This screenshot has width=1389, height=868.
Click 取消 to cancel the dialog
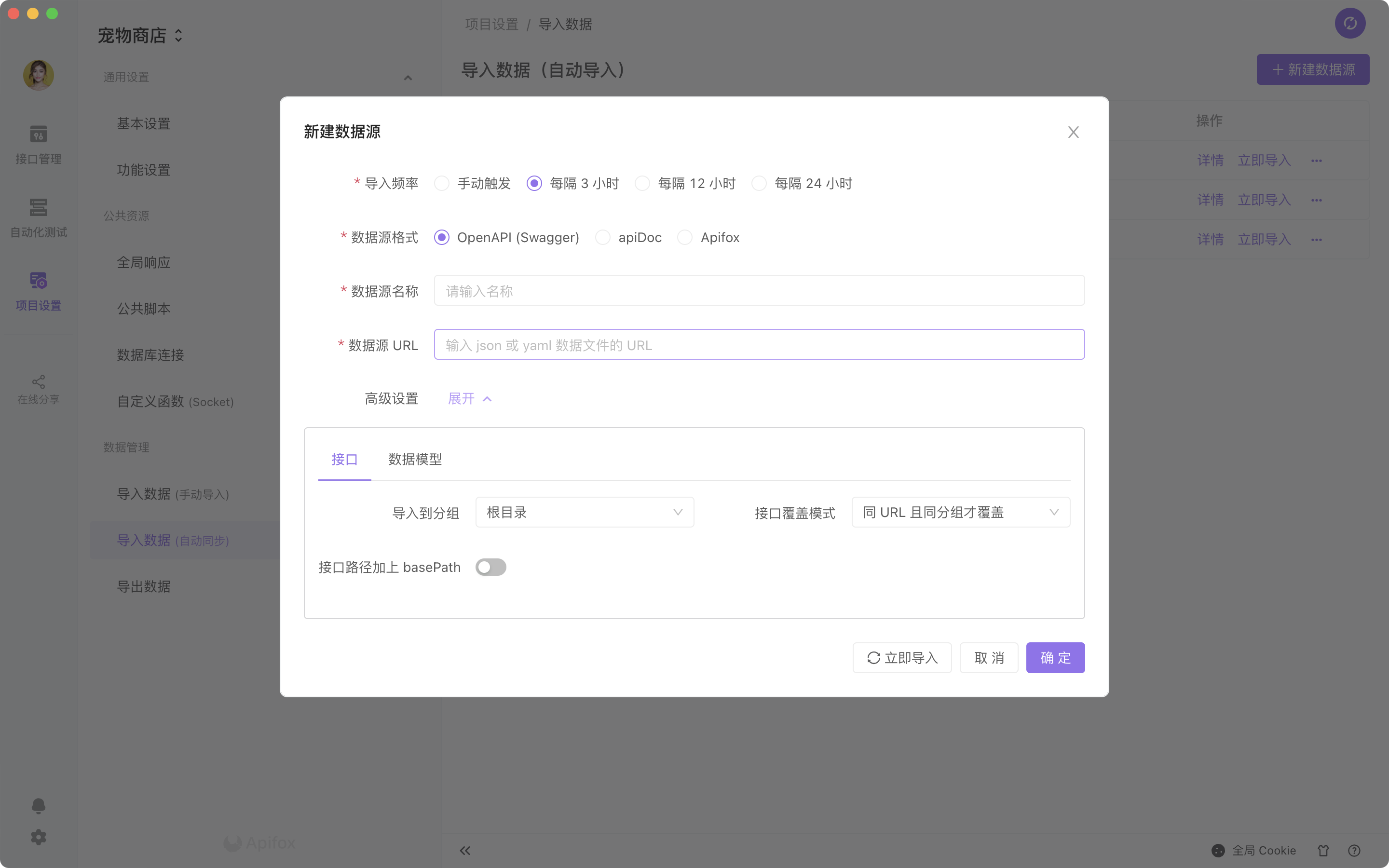[989, 658]
